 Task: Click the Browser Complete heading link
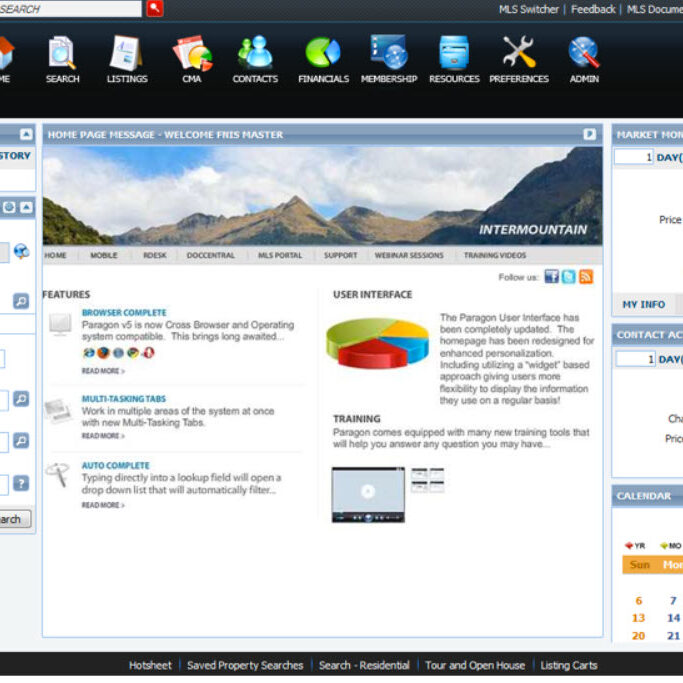pyautogui.click(x=124, y=313)
